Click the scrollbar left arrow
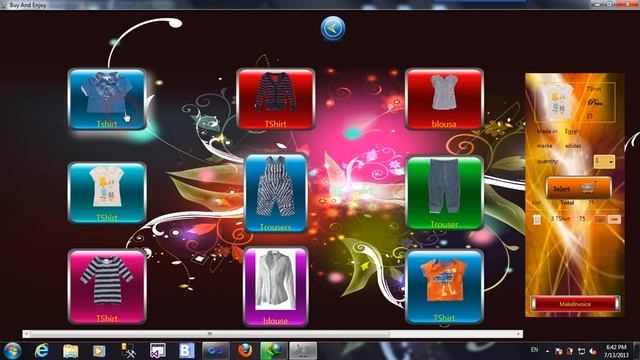640x360 pixels. pos(26,334)
